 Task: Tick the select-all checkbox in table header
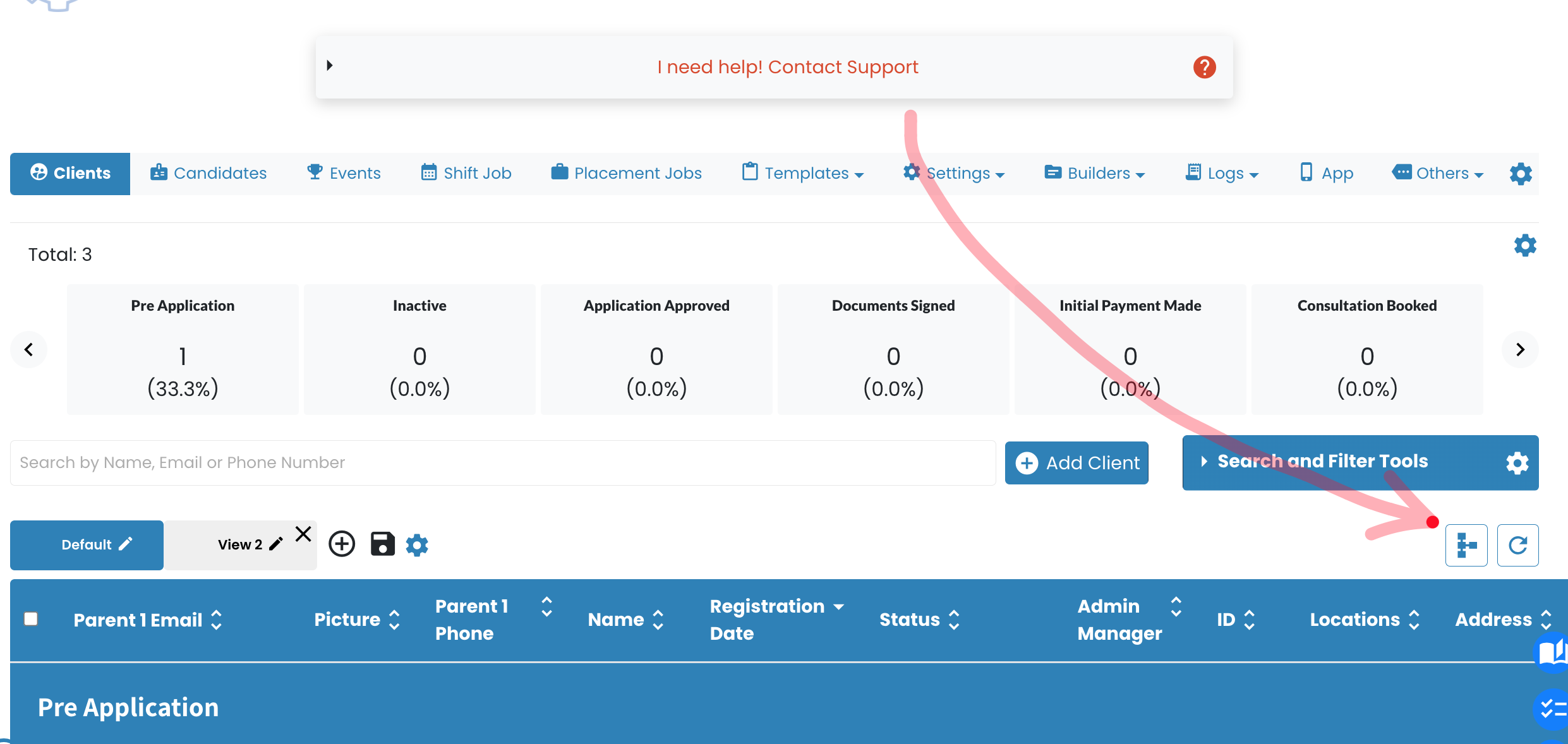click(31, 619)
